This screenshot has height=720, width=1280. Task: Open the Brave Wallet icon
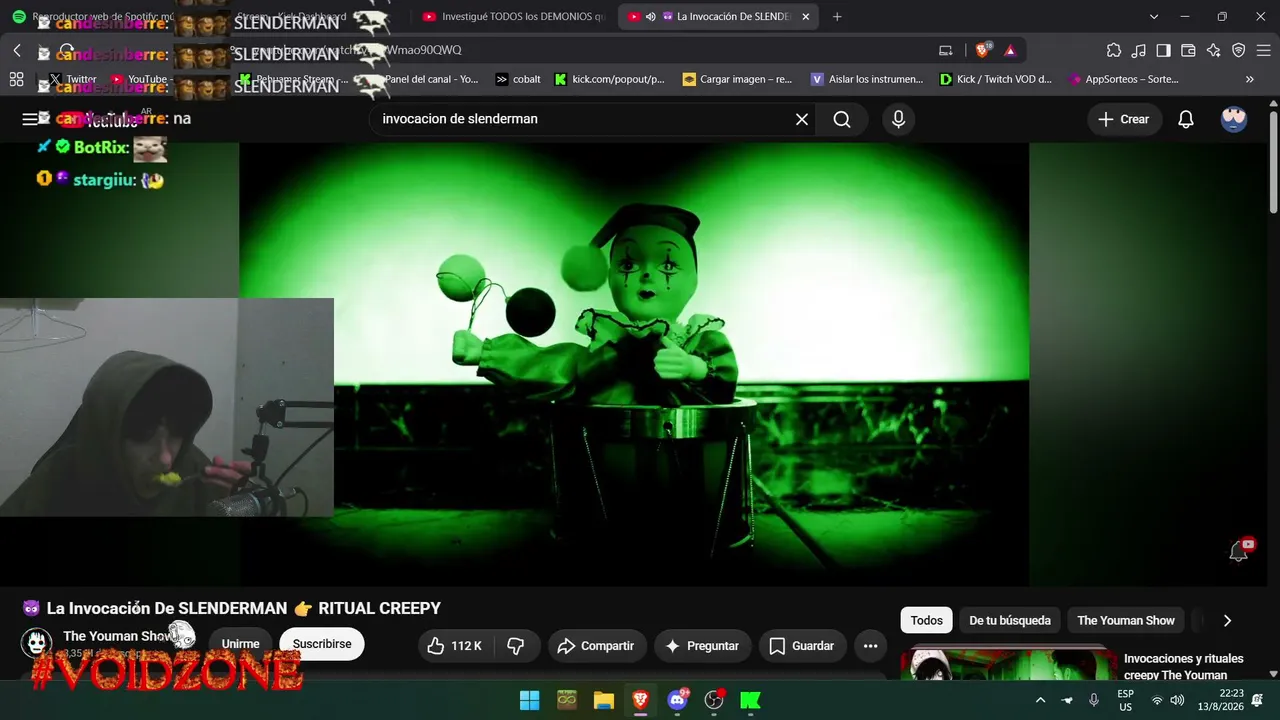pos(1189,50)
